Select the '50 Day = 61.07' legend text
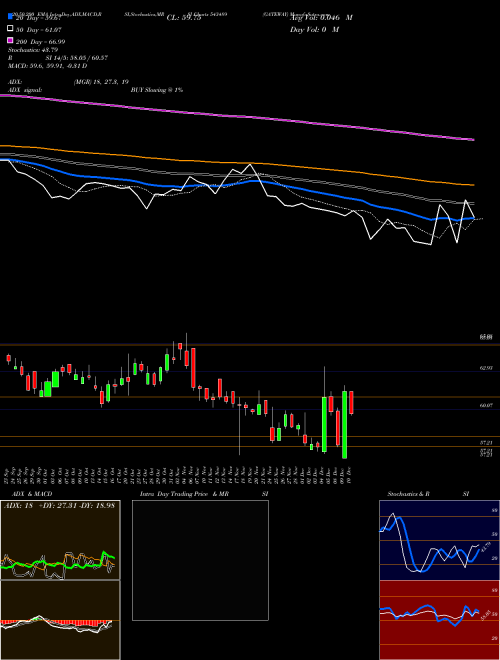Viewport: 500px width, 660px height. [39, 30]
